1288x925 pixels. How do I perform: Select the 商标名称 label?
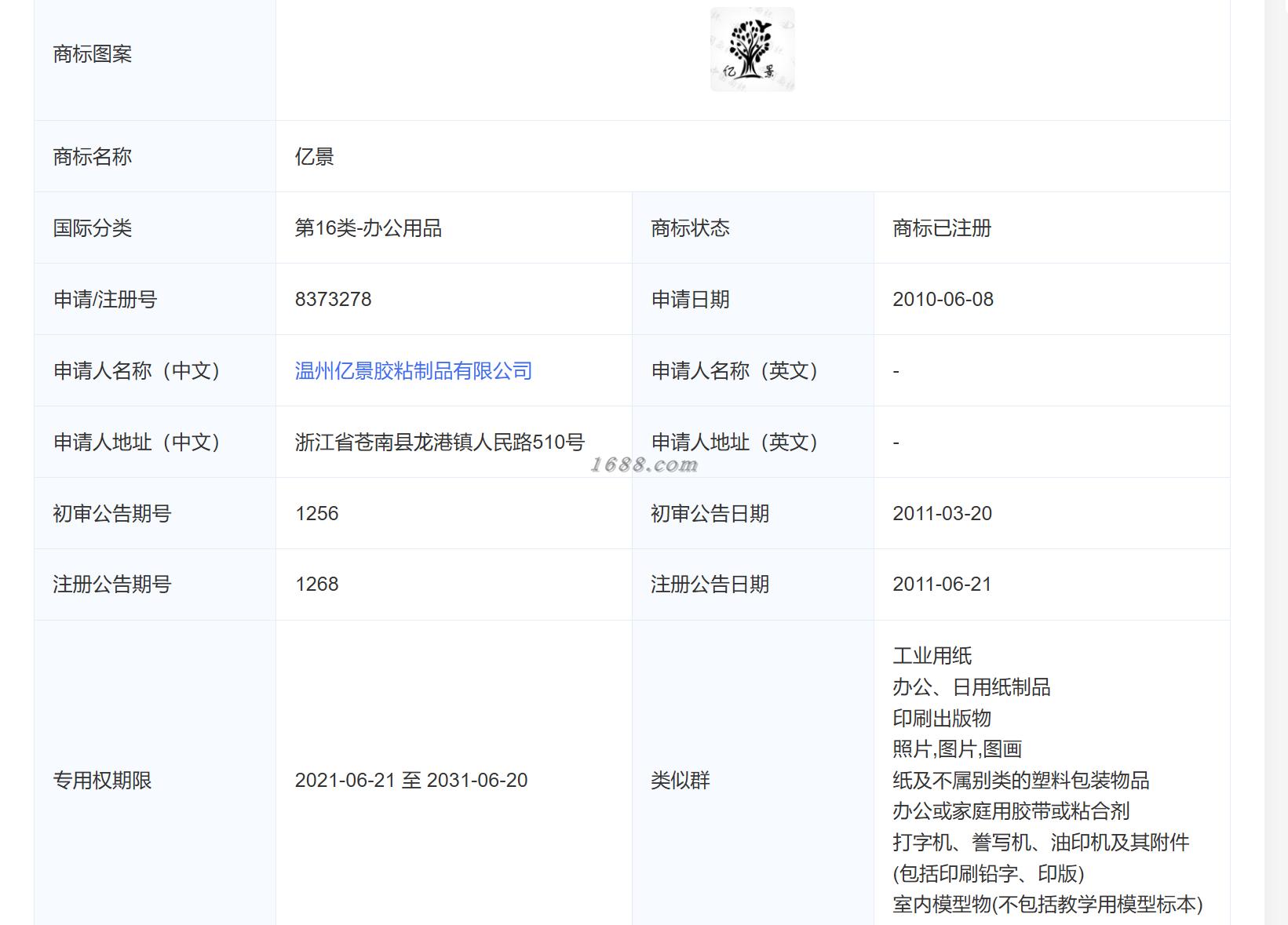[93, 156]
